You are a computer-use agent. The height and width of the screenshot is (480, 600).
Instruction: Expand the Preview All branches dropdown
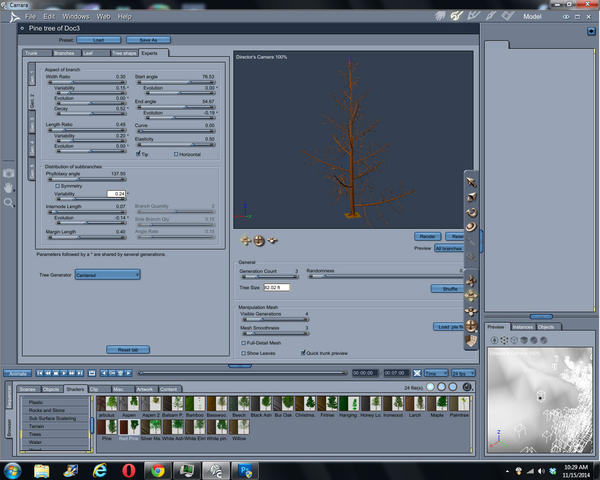coord(448,247)
